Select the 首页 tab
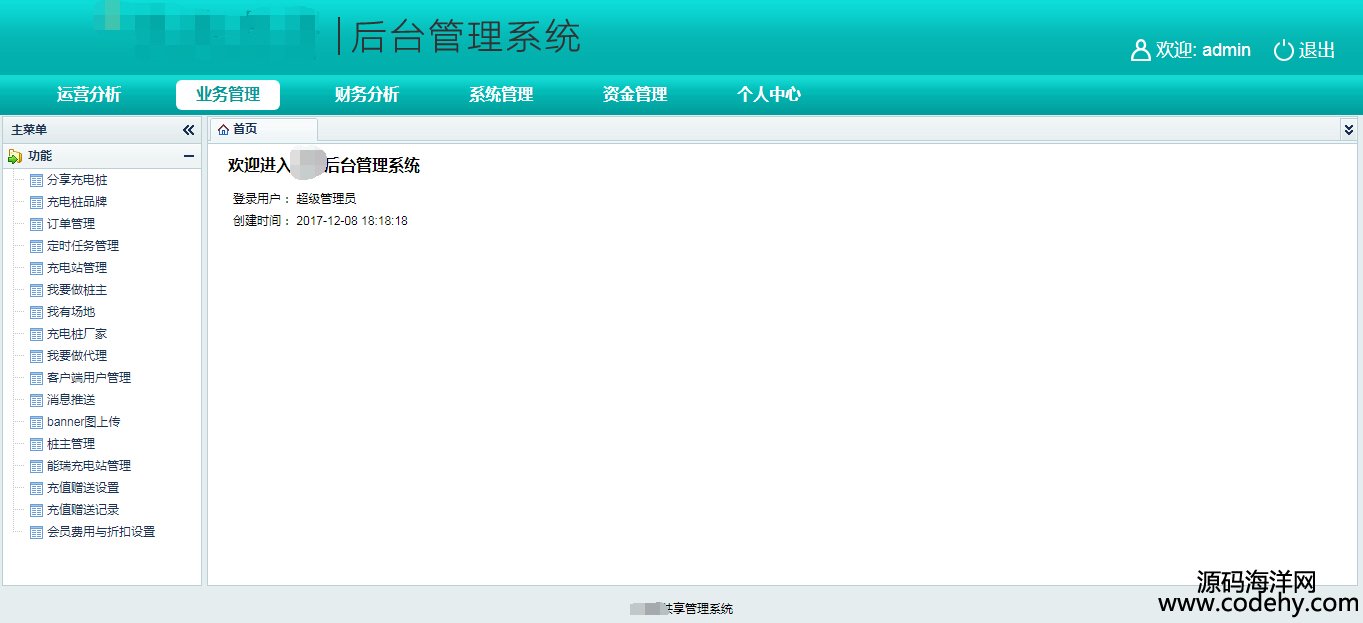 (245, 130)
